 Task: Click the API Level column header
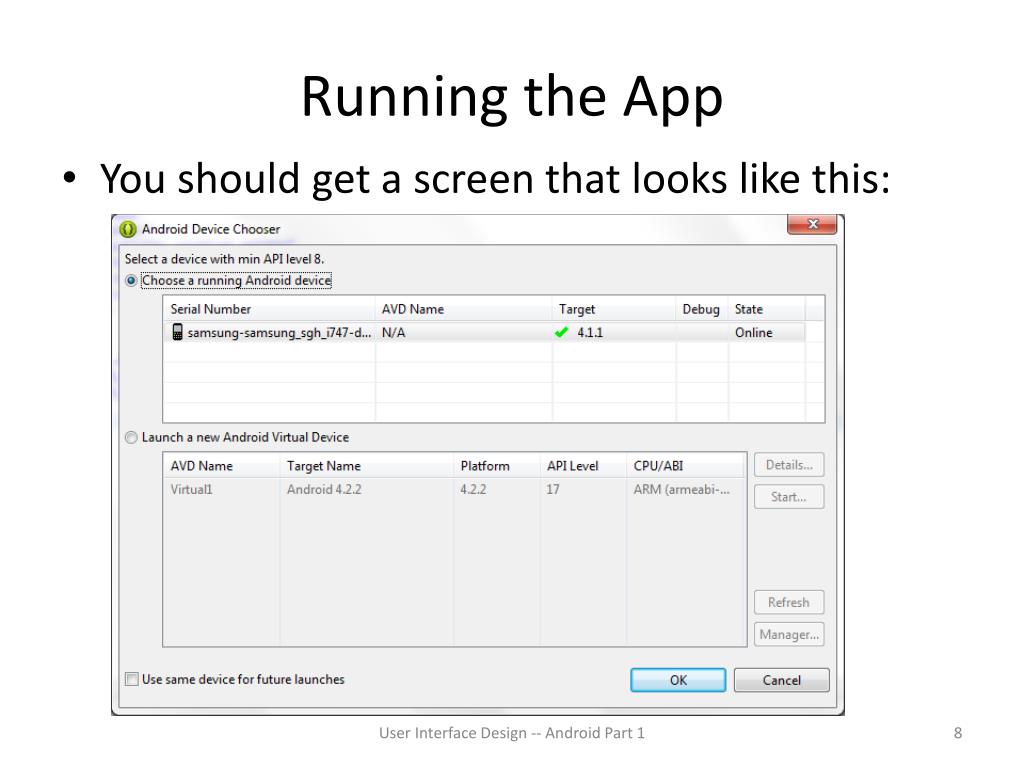583,466
